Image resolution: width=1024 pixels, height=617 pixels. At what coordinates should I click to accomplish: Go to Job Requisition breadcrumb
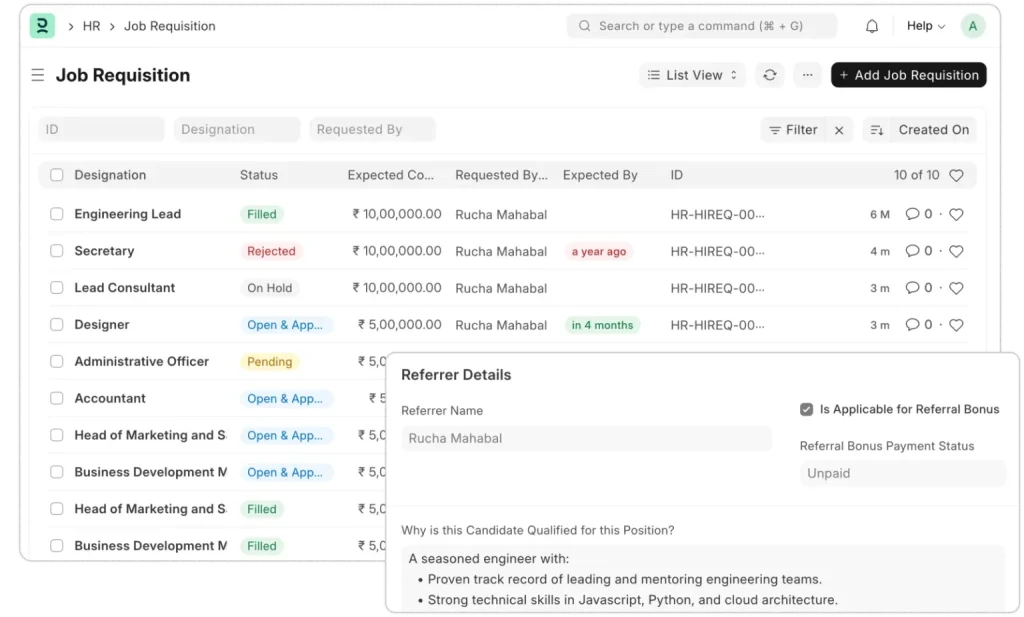click(x=169, y=26)
